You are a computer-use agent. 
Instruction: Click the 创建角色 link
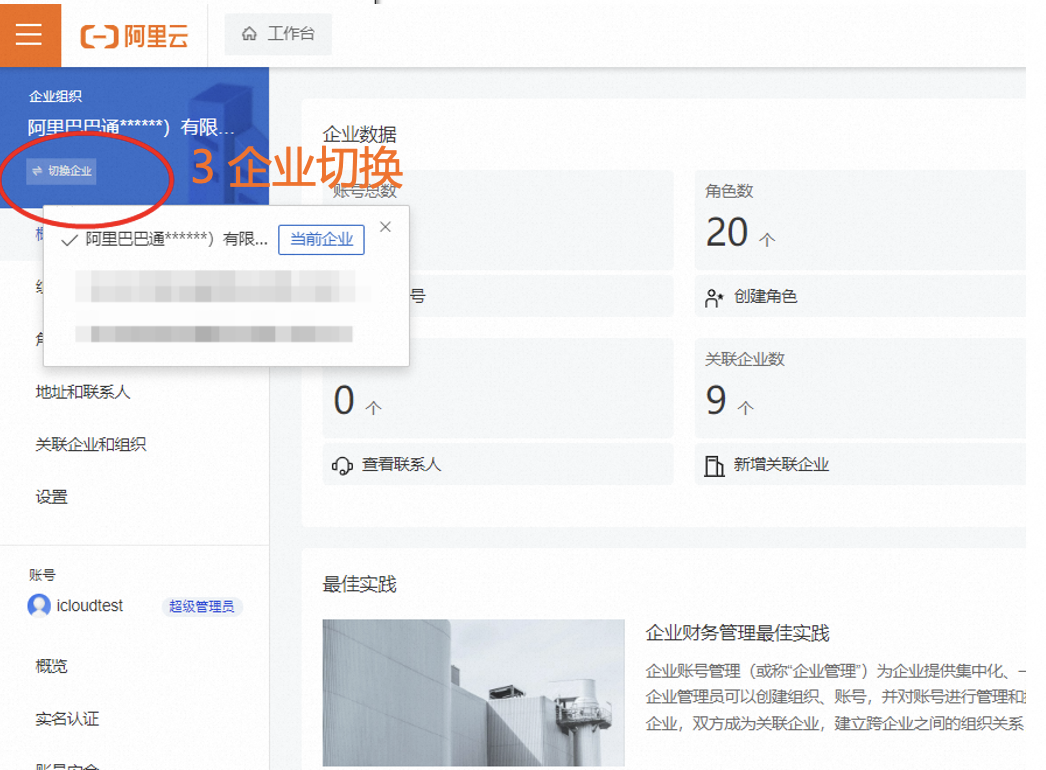pyautogui.click(x=765, y=296)
